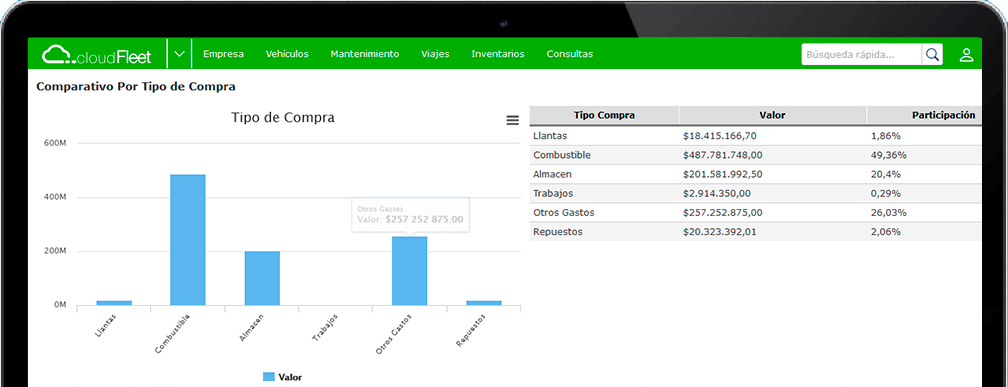The height and width of the screenshot is (387, 1008).
Task: Select the Almacen table row label
Action: tap(552, 174)
